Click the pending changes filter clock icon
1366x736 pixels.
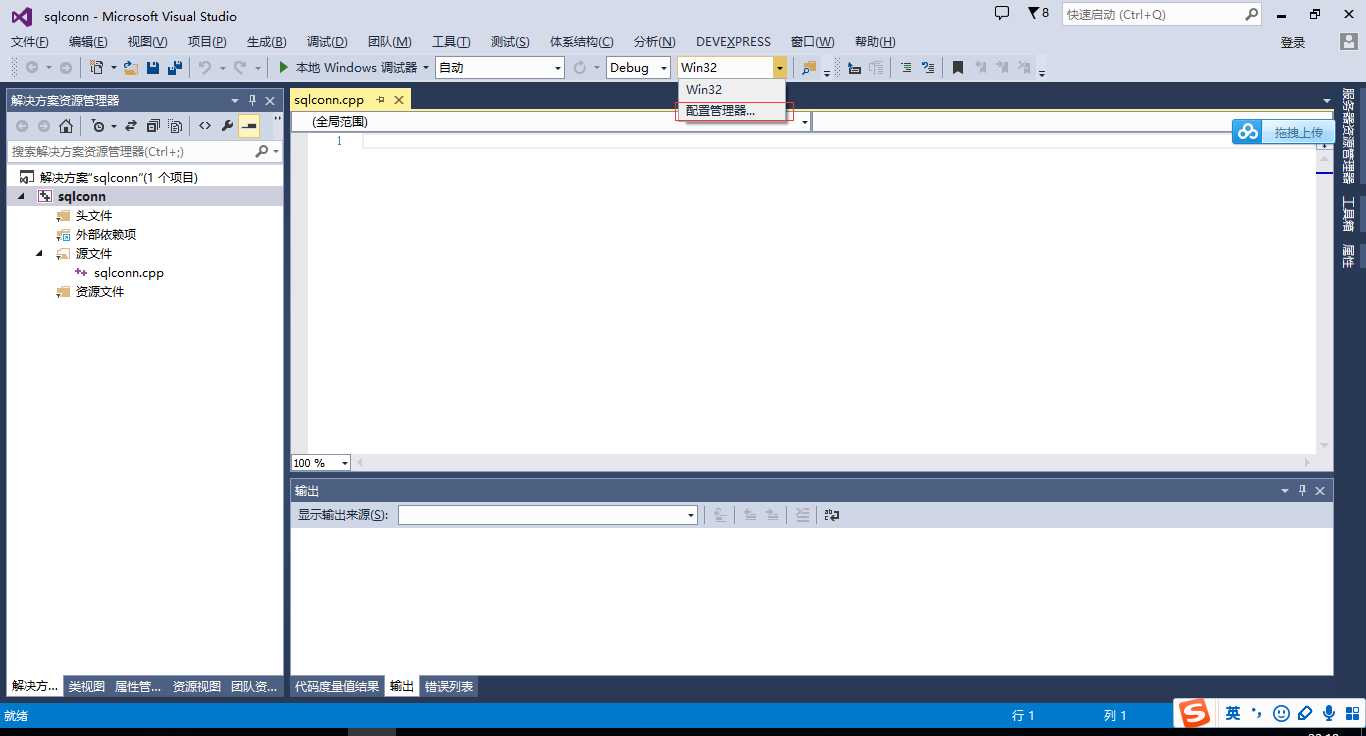point(98,126)
